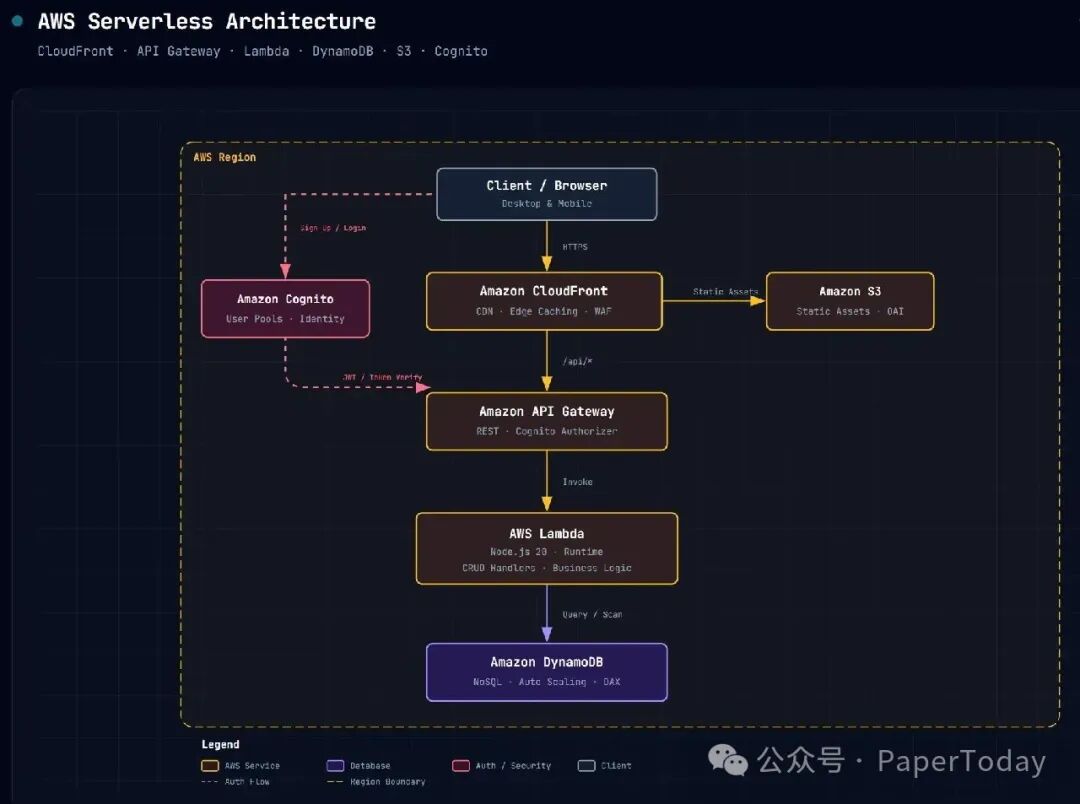
Task: Click the WeChat logo icon in watermark
Action: pos(728,760)
